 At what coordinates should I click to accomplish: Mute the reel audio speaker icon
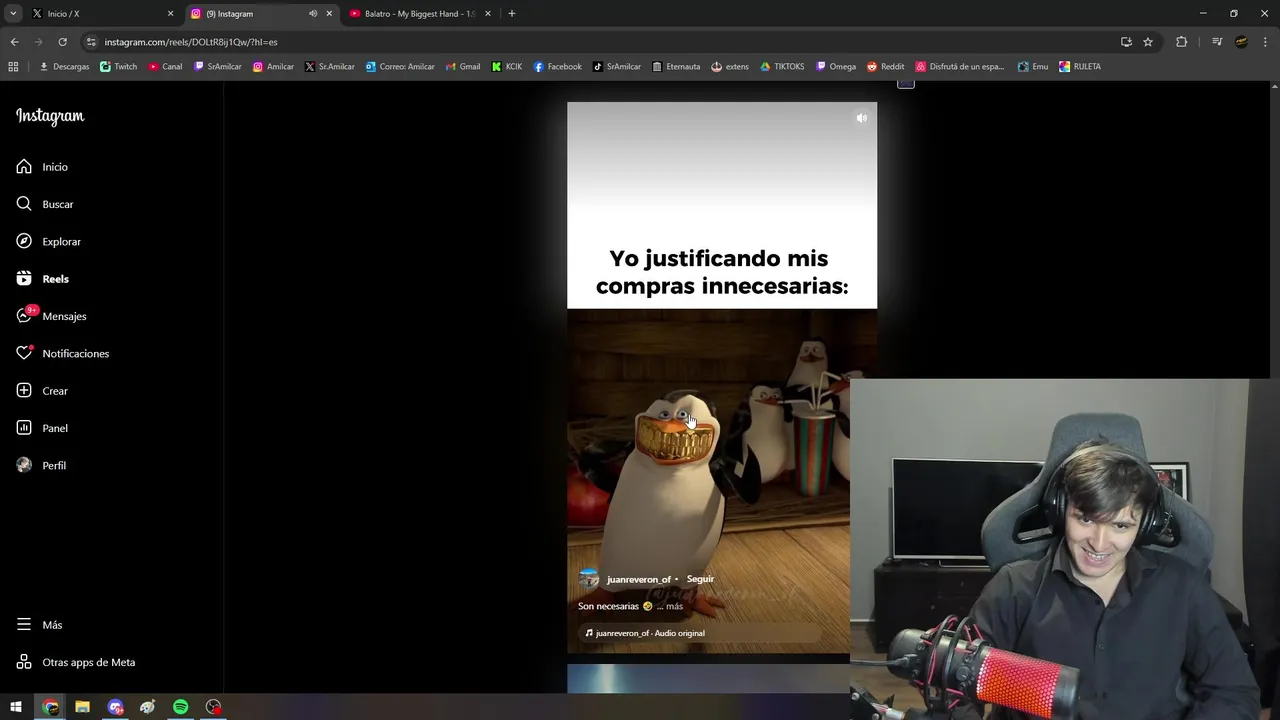[861, 118]
